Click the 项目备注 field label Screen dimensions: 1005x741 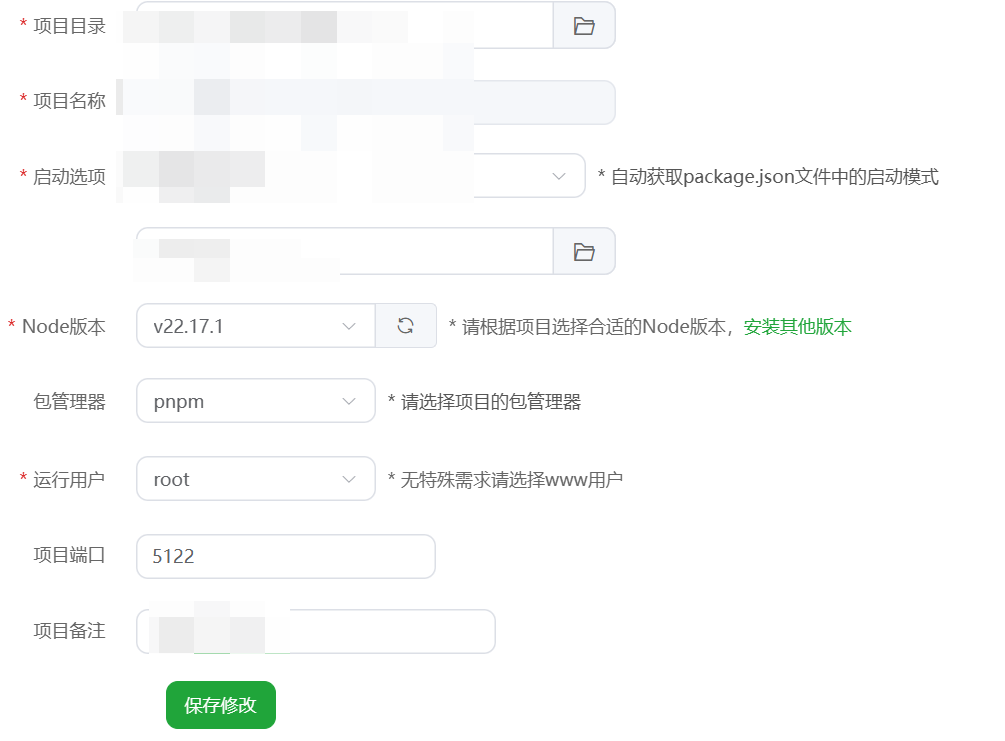pyautogui.click(x=69, y=631)
